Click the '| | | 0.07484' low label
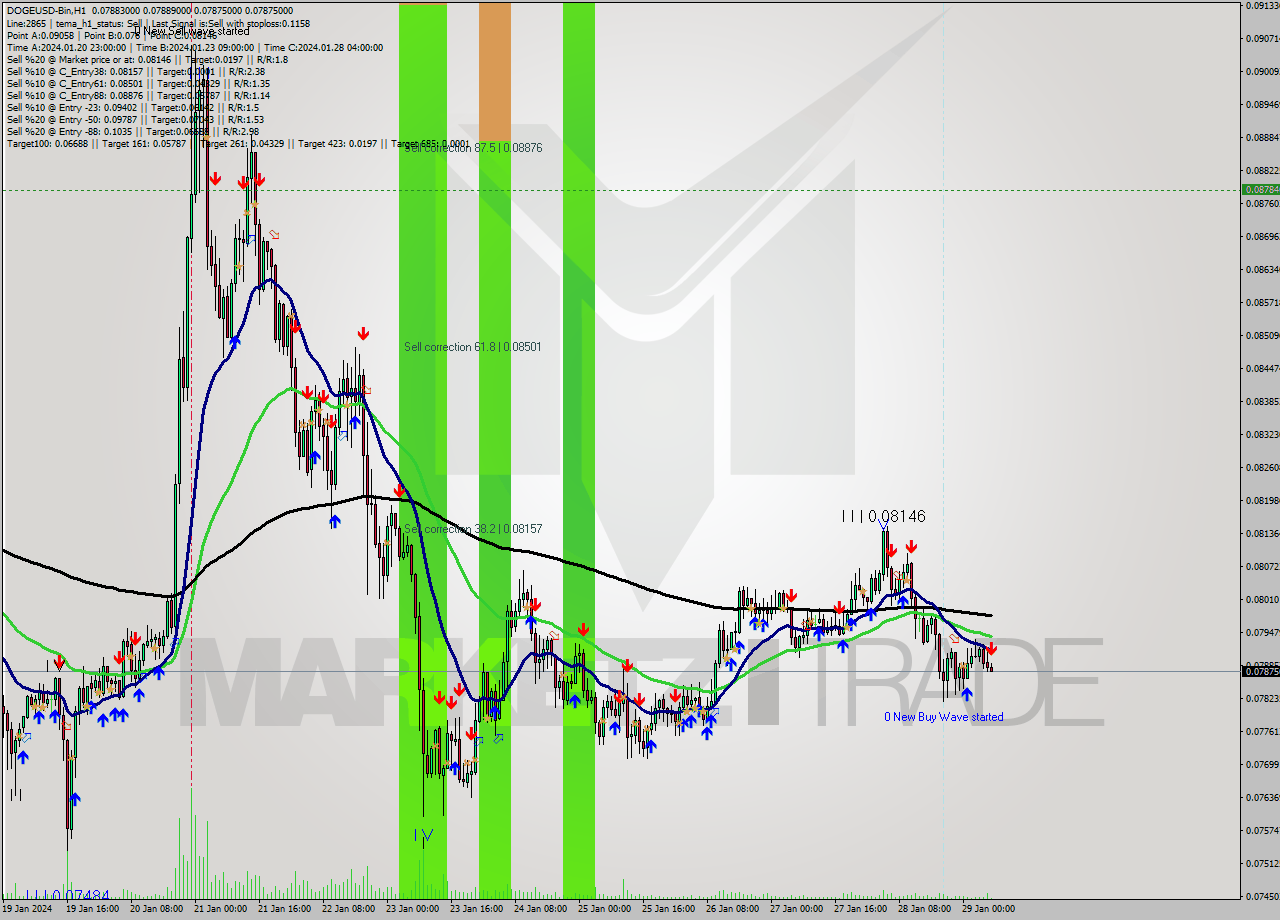The width and height of the screenshot is (1280, 920). pos(68,895)
